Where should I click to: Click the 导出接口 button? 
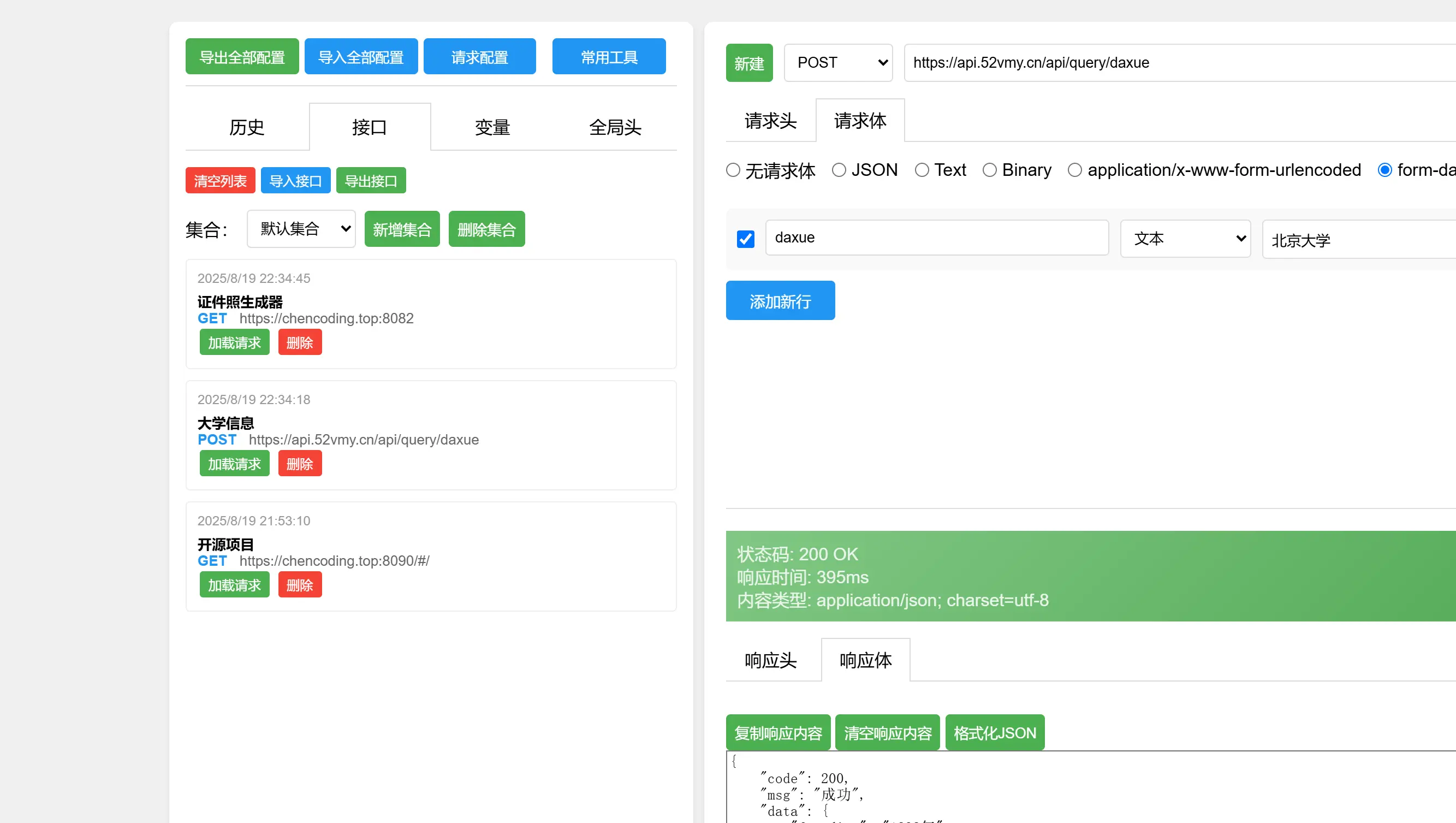click(371, 180)
